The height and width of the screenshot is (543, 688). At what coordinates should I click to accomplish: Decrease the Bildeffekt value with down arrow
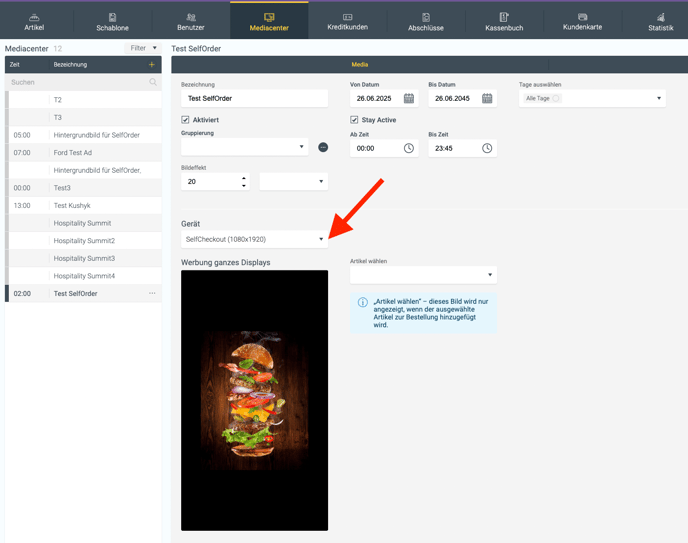(x=244, y=185)
